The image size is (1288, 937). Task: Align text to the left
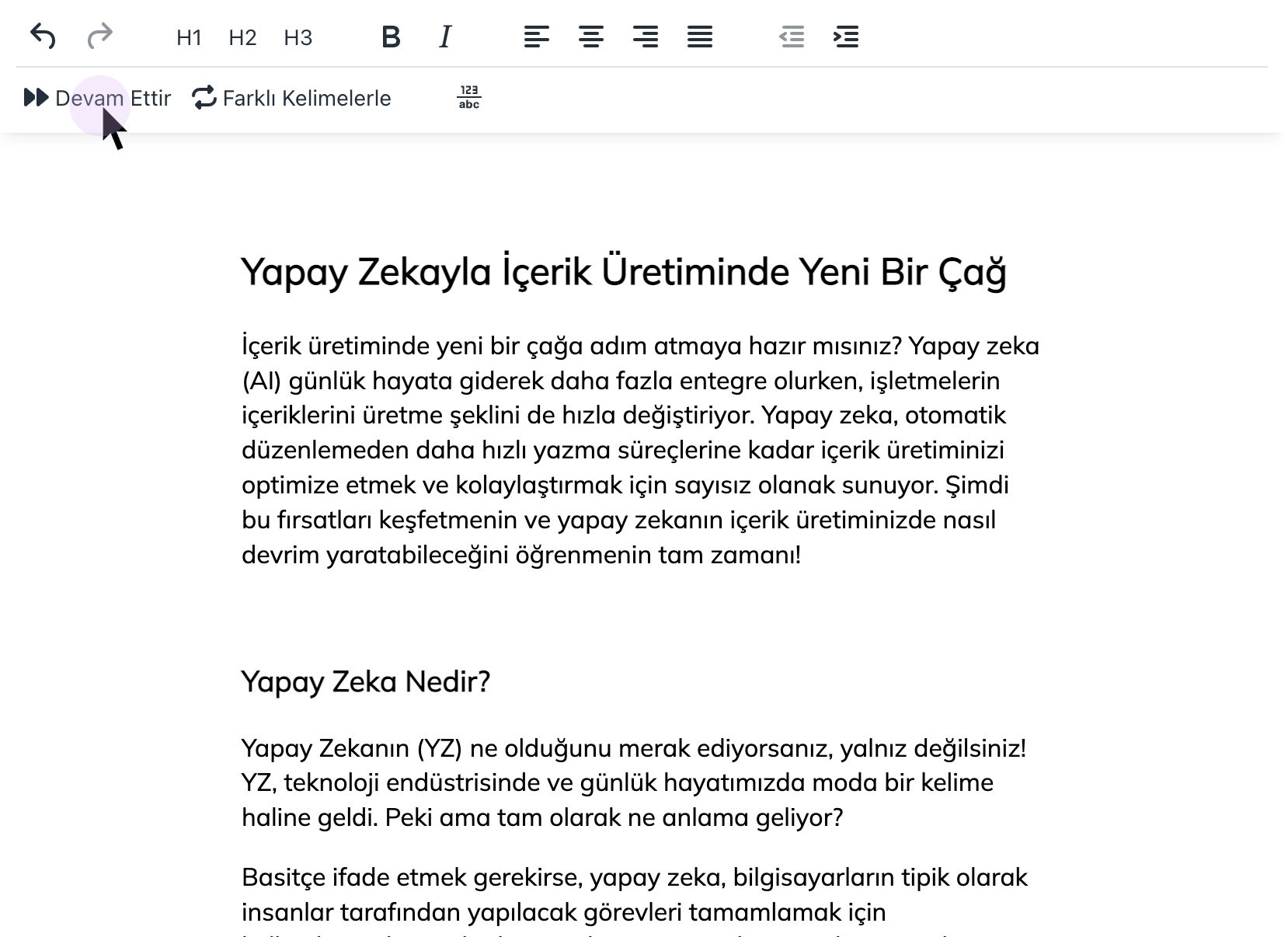point(536,37)
